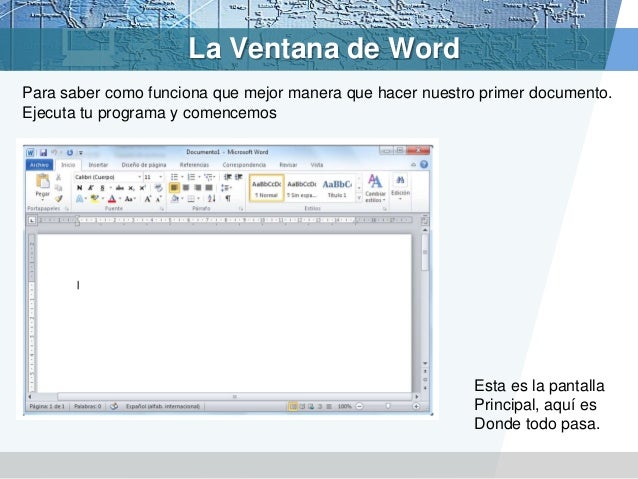Toggle subscript formatting

(131, 188)
